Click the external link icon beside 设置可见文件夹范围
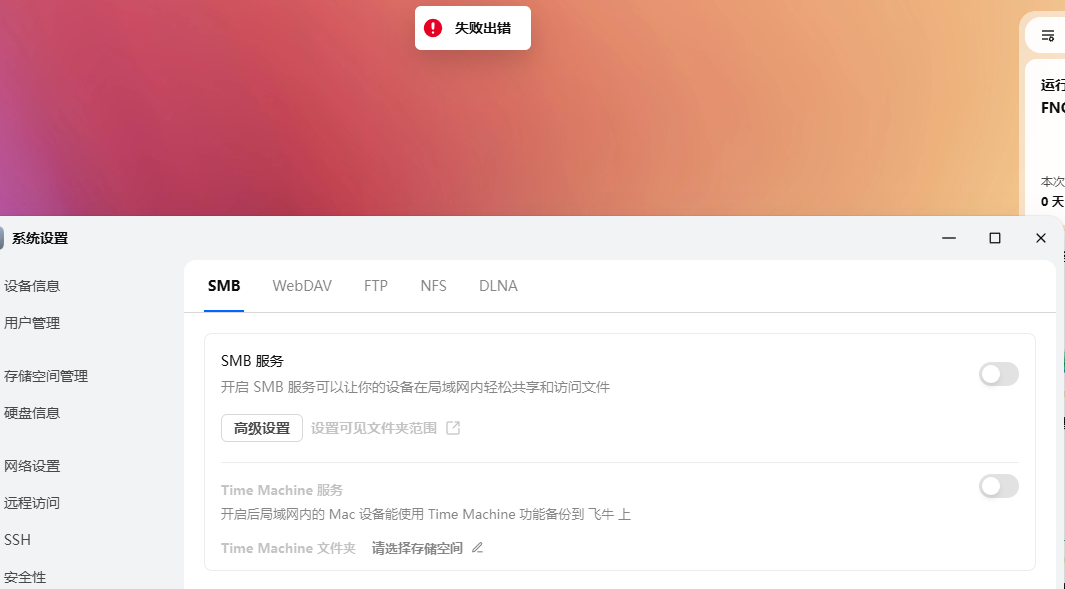Screen dimensions: 1065x589 pyautogui.click(x=455, y=427)
